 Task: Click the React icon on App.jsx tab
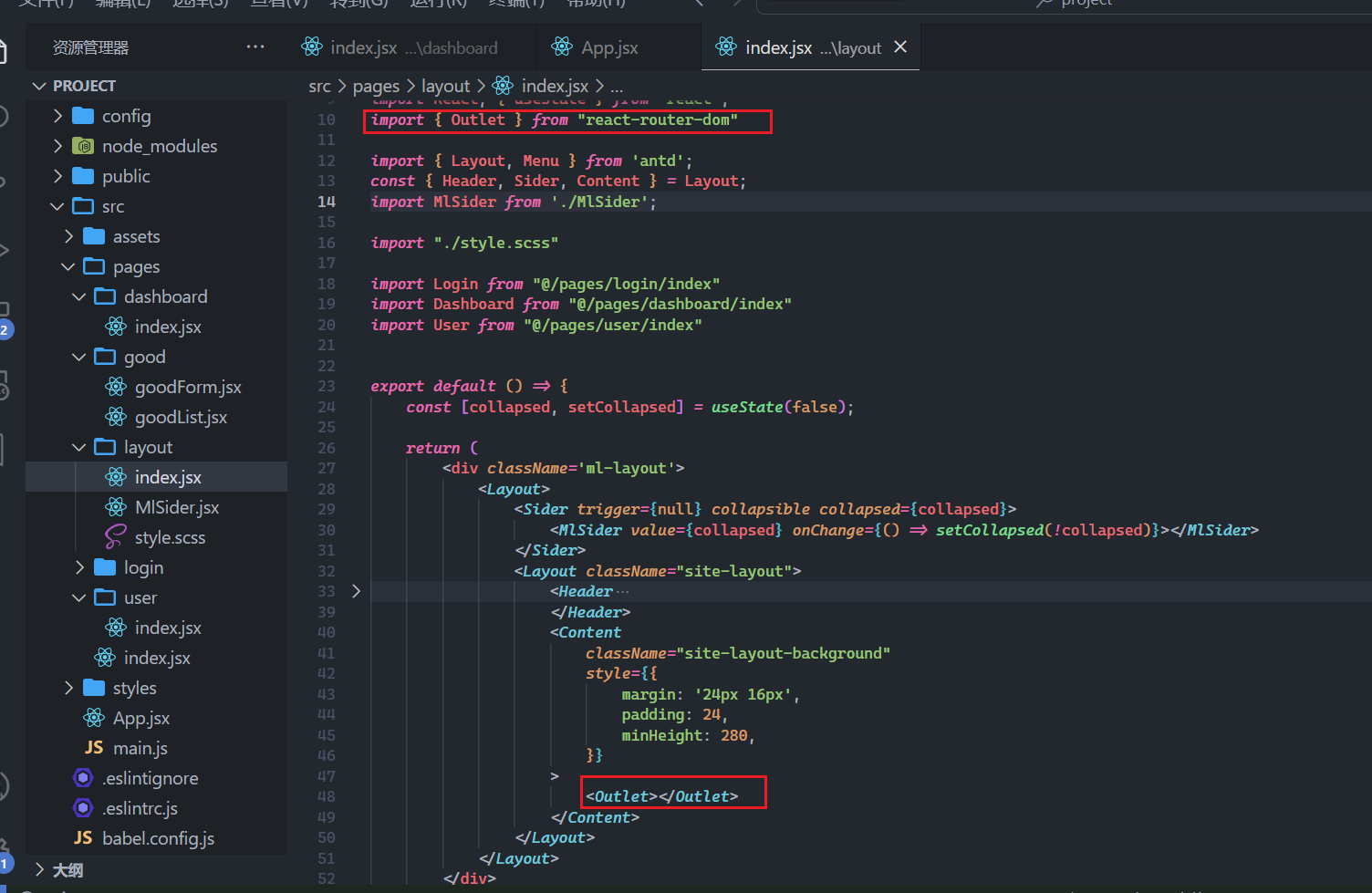[x=562, y=47]
